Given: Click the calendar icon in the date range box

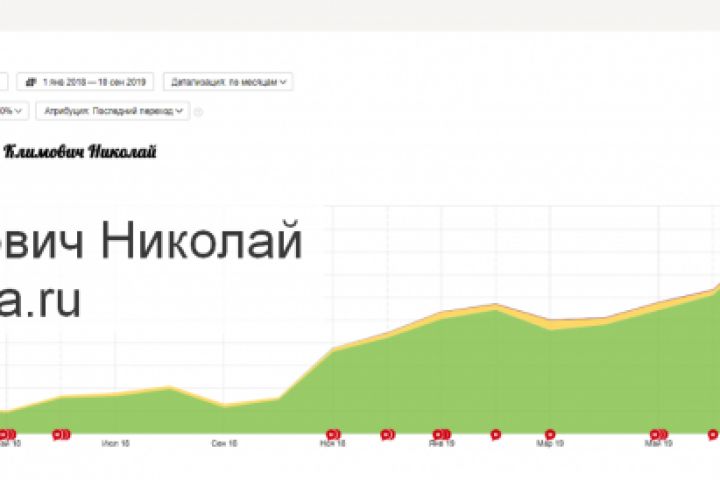Looking at the screenshot, I should (31, 82).
